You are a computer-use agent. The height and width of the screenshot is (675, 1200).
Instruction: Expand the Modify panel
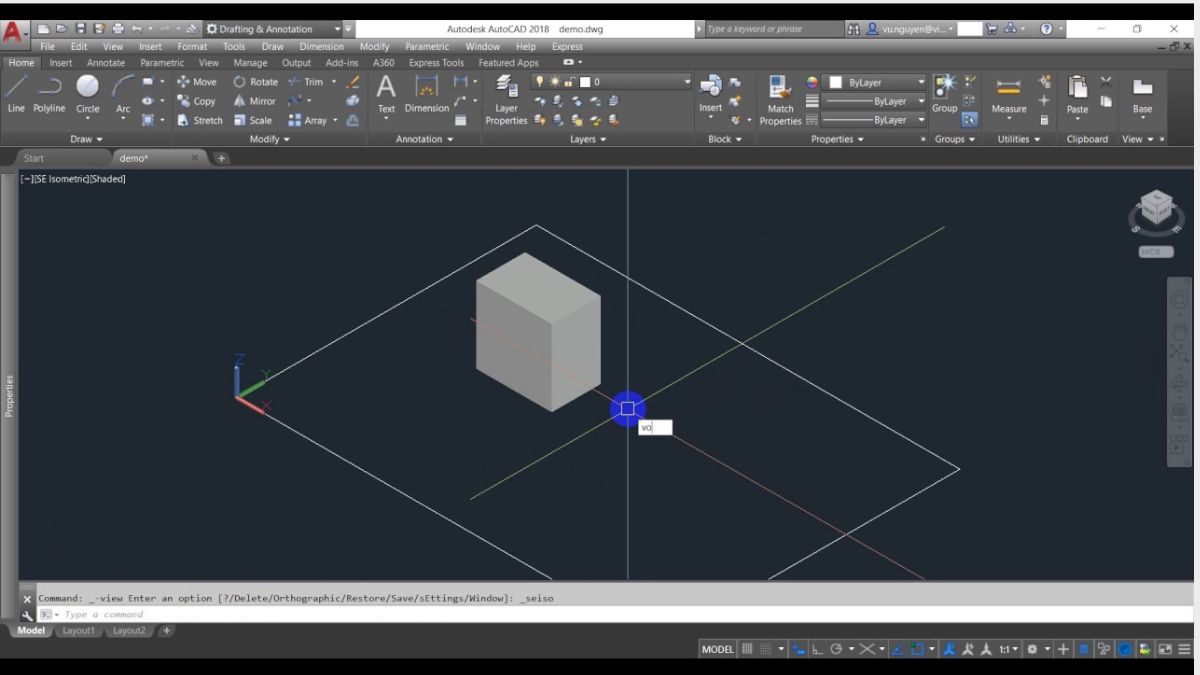268,139
